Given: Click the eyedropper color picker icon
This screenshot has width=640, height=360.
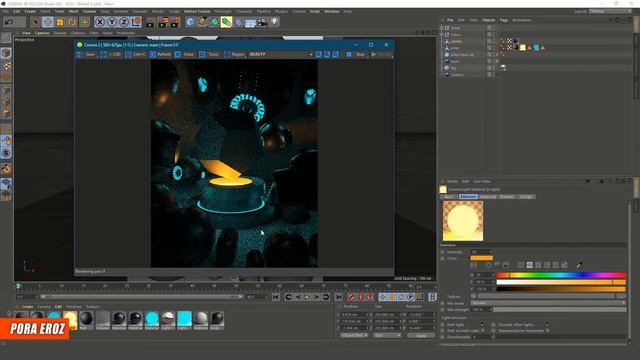Looking at the screenshot, I should (x=579, y=265).
